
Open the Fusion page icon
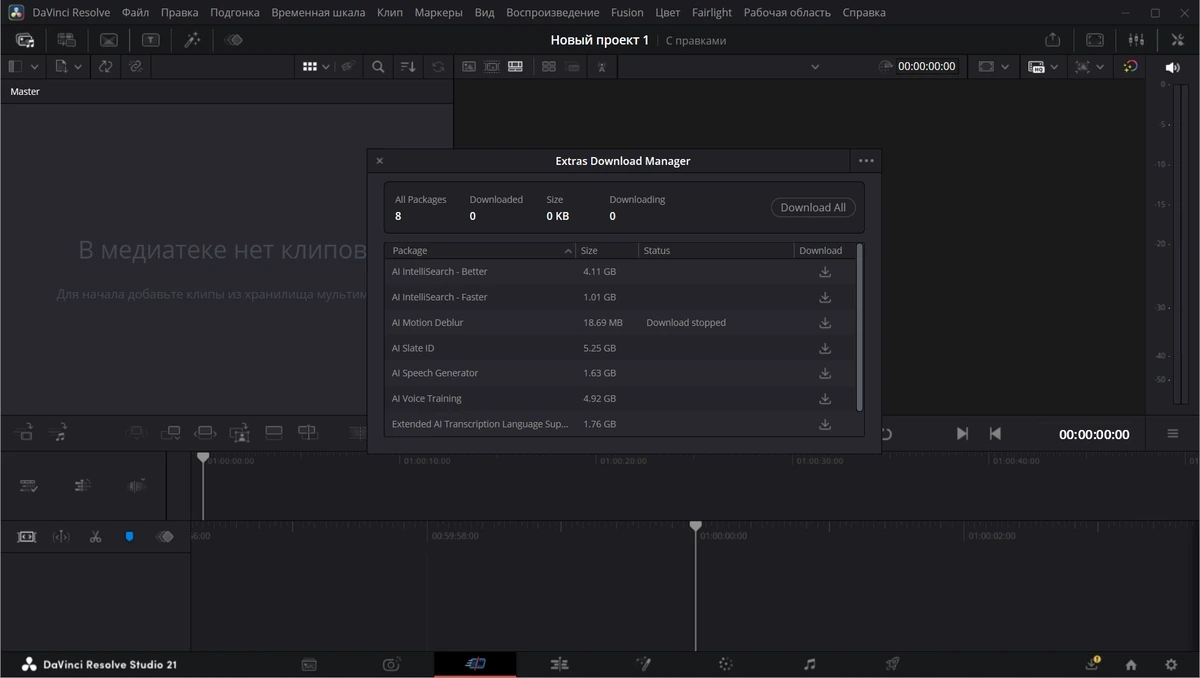click(x=643, y=664)
